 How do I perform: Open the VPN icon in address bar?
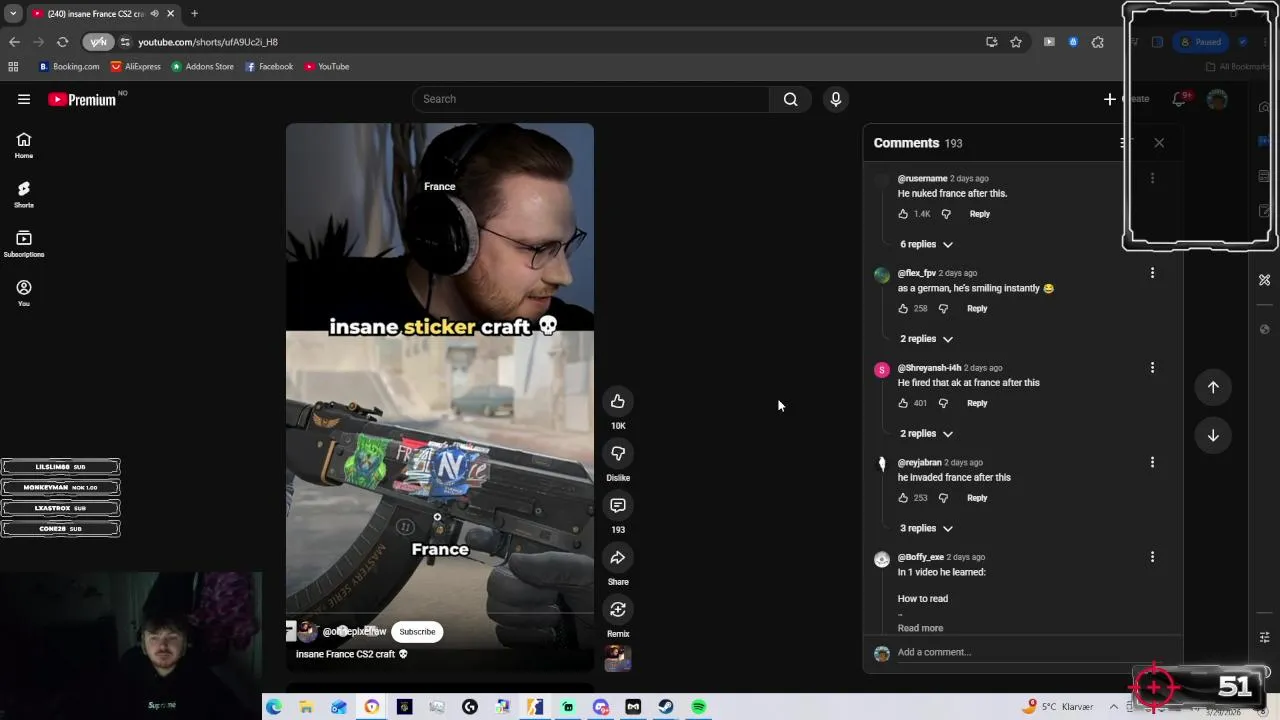[98, 42]
